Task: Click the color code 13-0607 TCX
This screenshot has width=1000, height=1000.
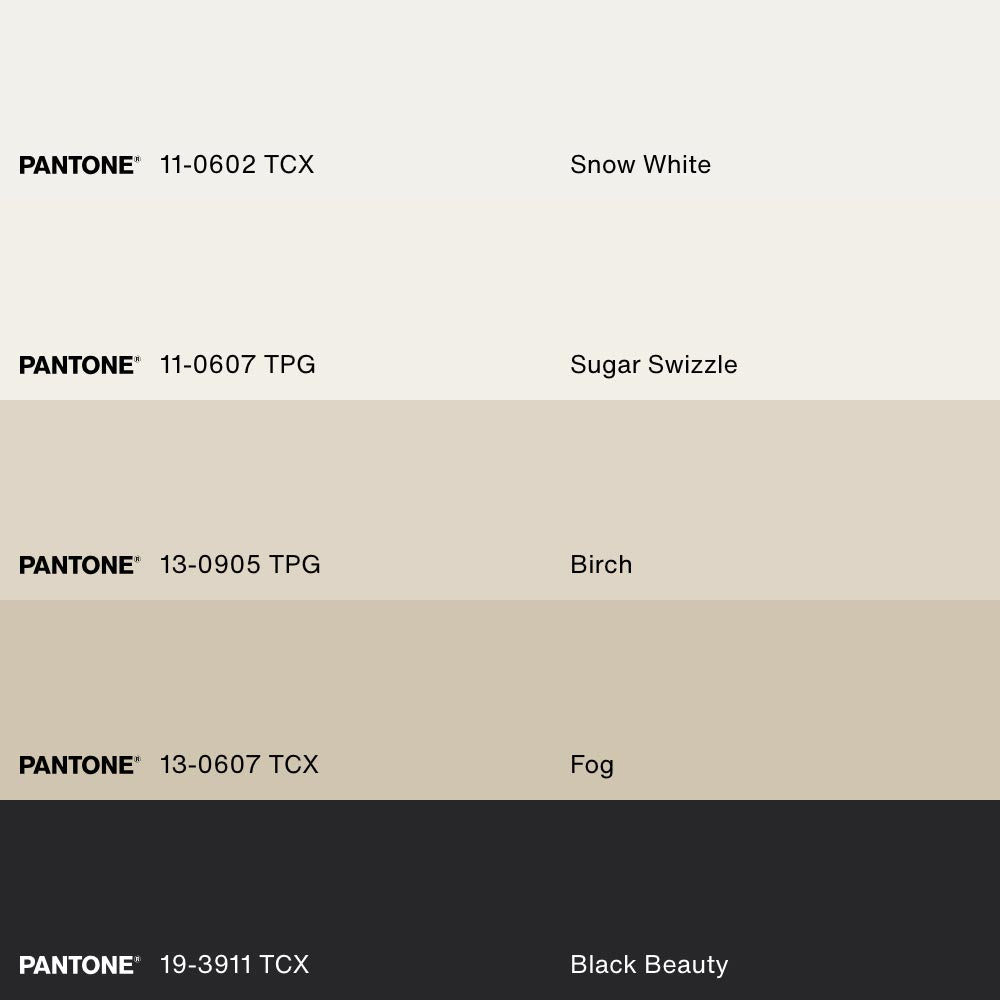Action: (239, 765)
